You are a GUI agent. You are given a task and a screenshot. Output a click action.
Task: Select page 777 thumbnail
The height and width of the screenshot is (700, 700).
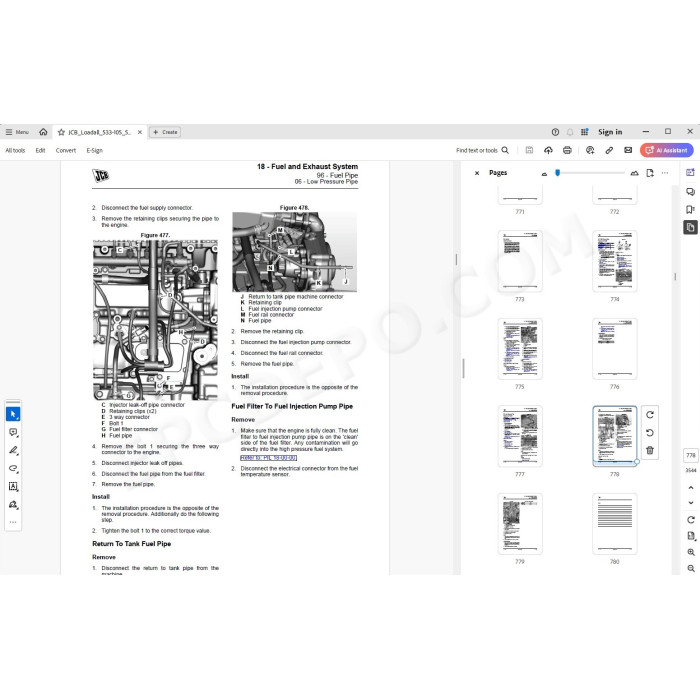(520, 436)
